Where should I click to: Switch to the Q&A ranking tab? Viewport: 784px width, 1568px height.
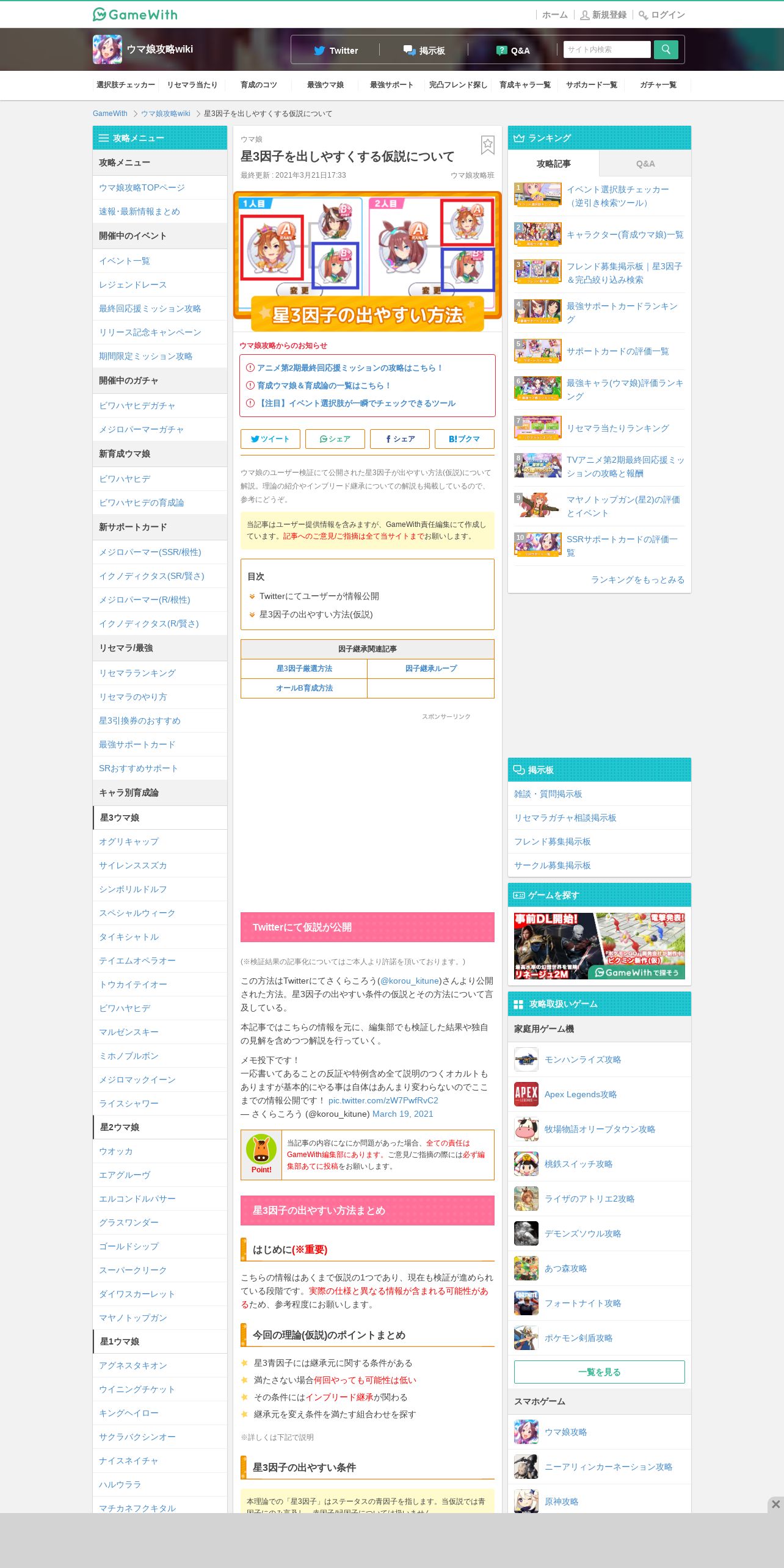click(645, 164)
